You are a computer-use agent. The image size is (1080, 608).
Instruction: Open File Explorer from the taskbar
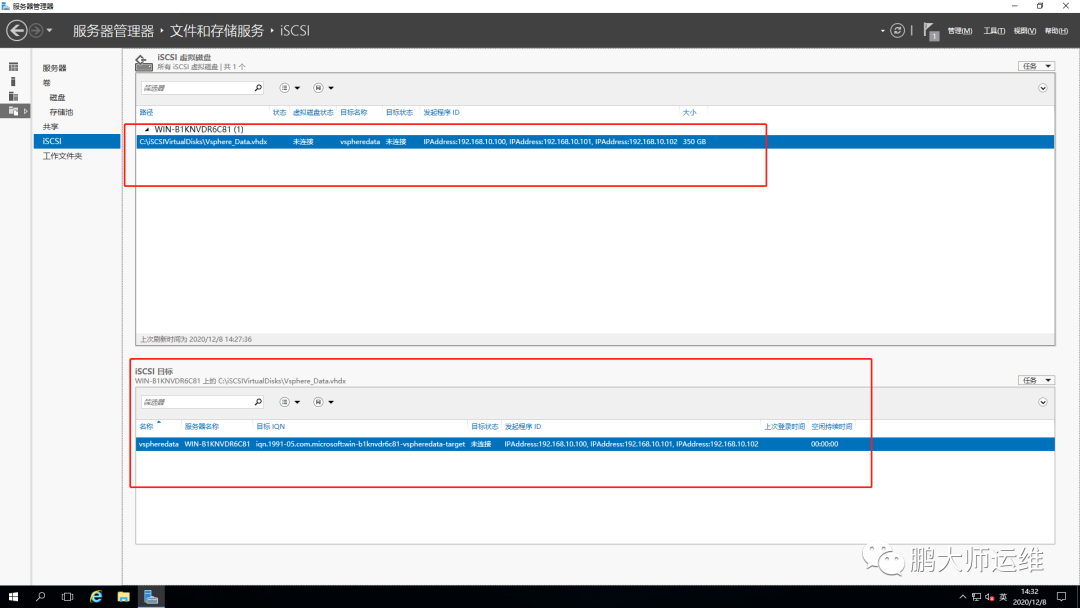click(123, 597)
